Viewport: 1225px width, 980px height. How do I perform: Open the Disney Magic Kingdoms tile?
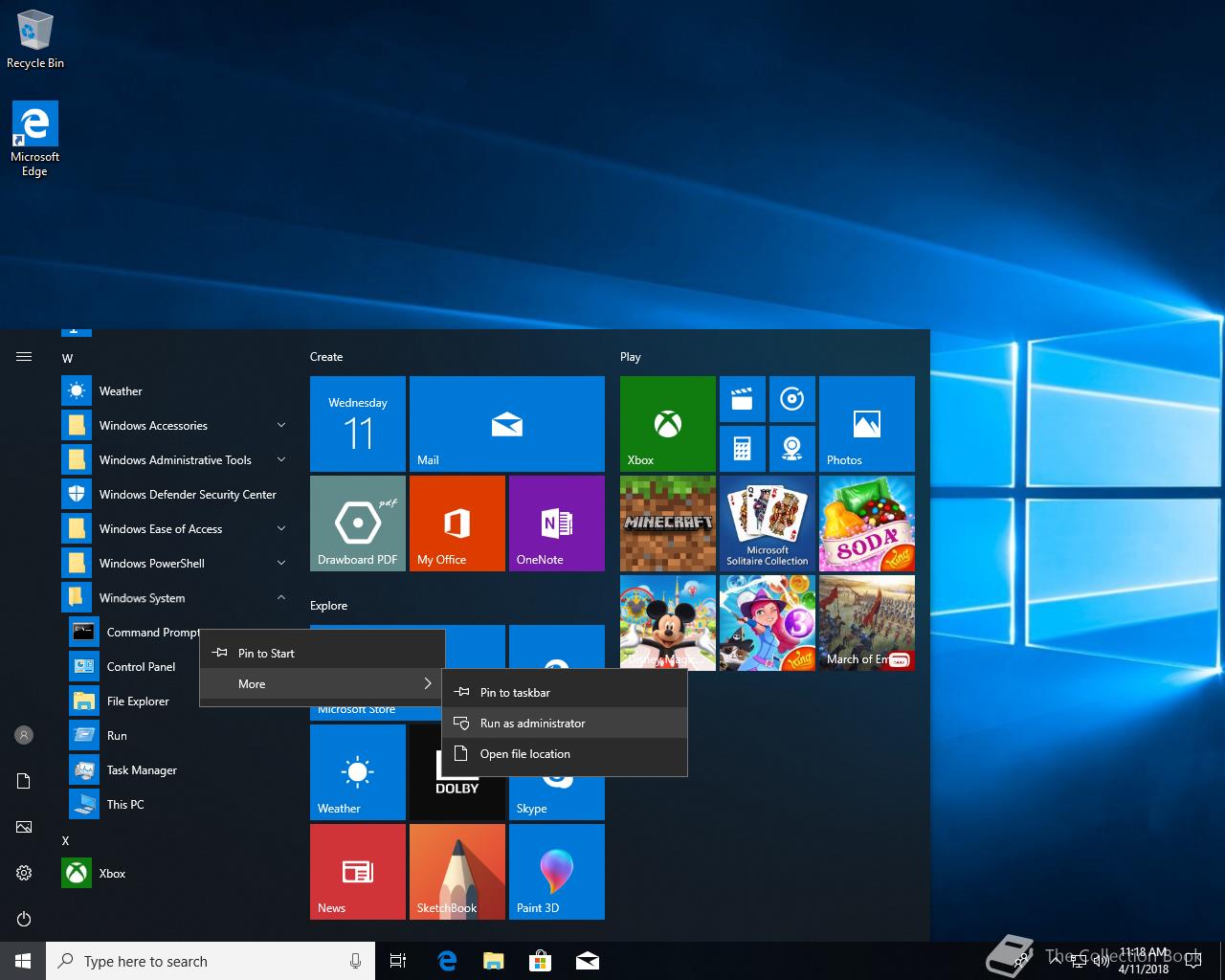(668, 623)
